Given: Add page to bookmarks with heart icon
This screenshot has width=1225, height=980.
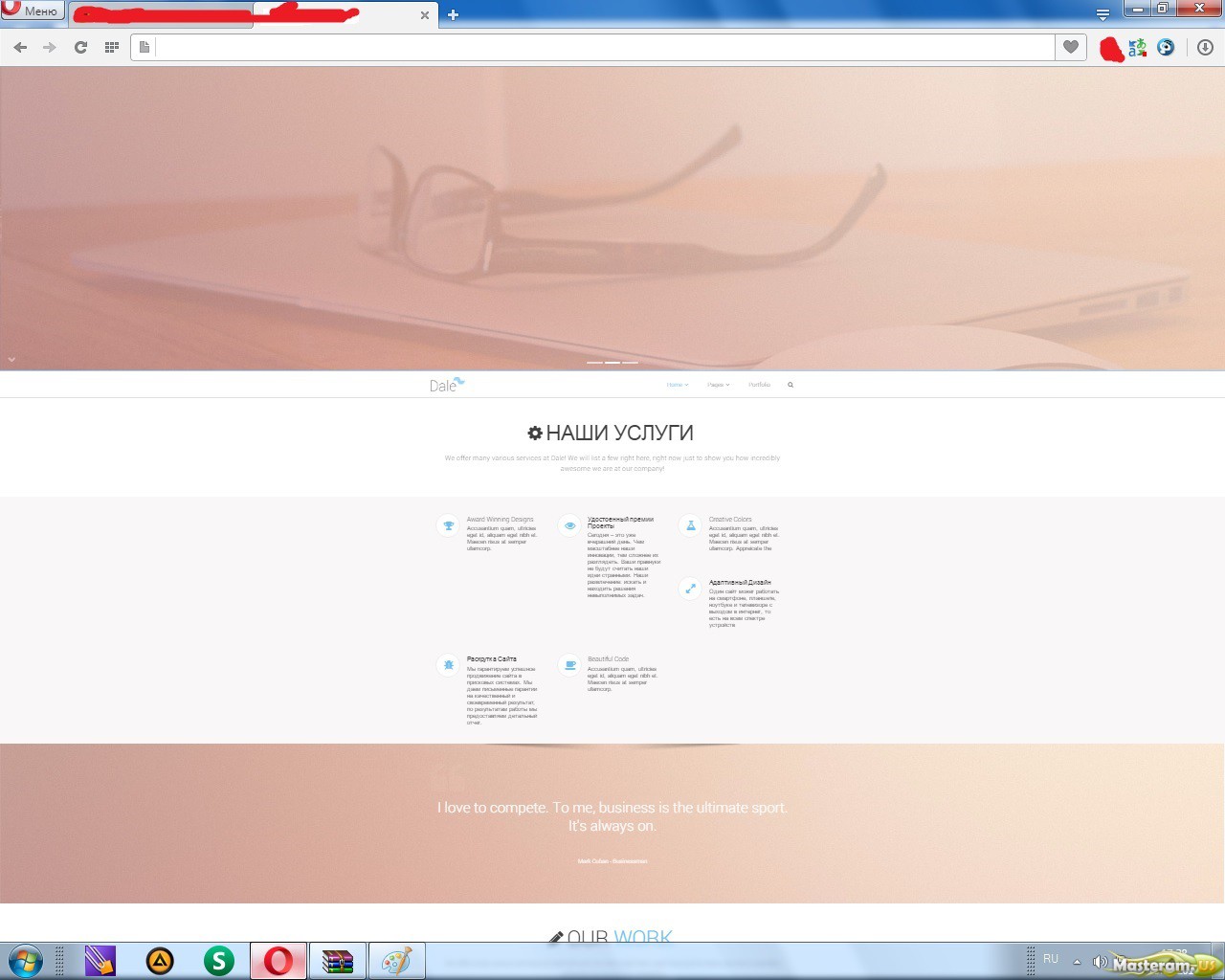Looking at the screenshot, I should click(1071, 47).
